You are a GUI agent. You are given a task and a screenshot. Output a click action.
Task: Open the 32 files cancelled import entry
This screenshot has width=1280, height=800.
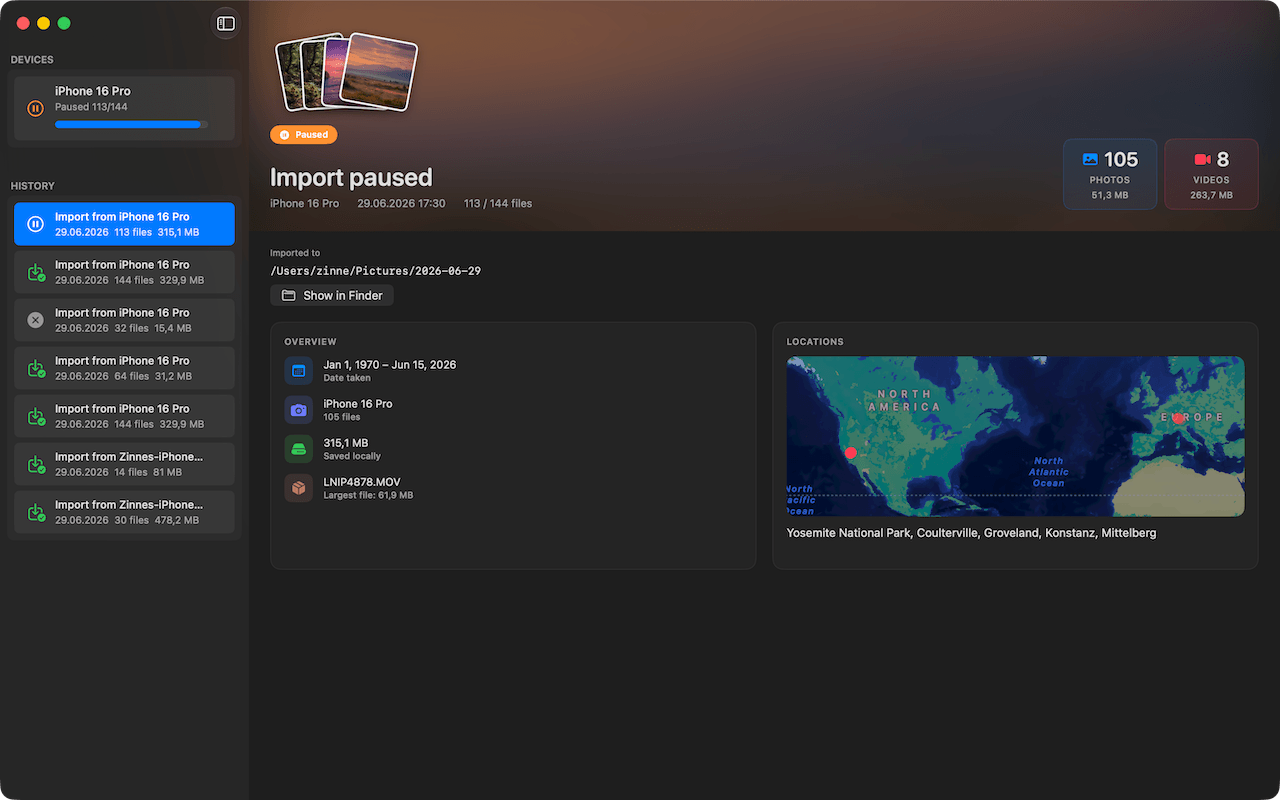point(124,320)
